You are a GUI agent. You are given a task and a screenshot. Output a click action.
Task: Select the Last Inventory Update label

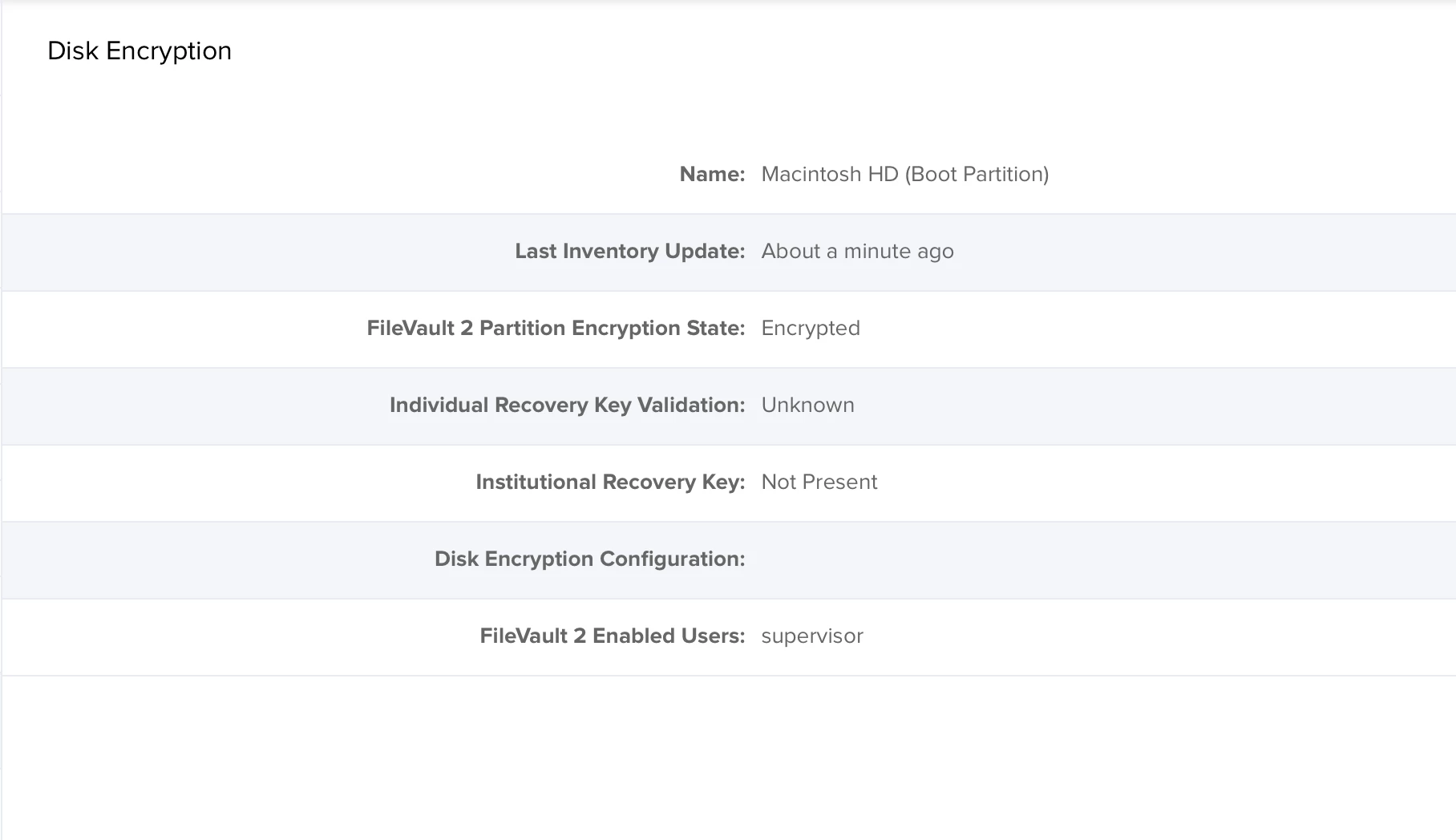pos(630,252)
